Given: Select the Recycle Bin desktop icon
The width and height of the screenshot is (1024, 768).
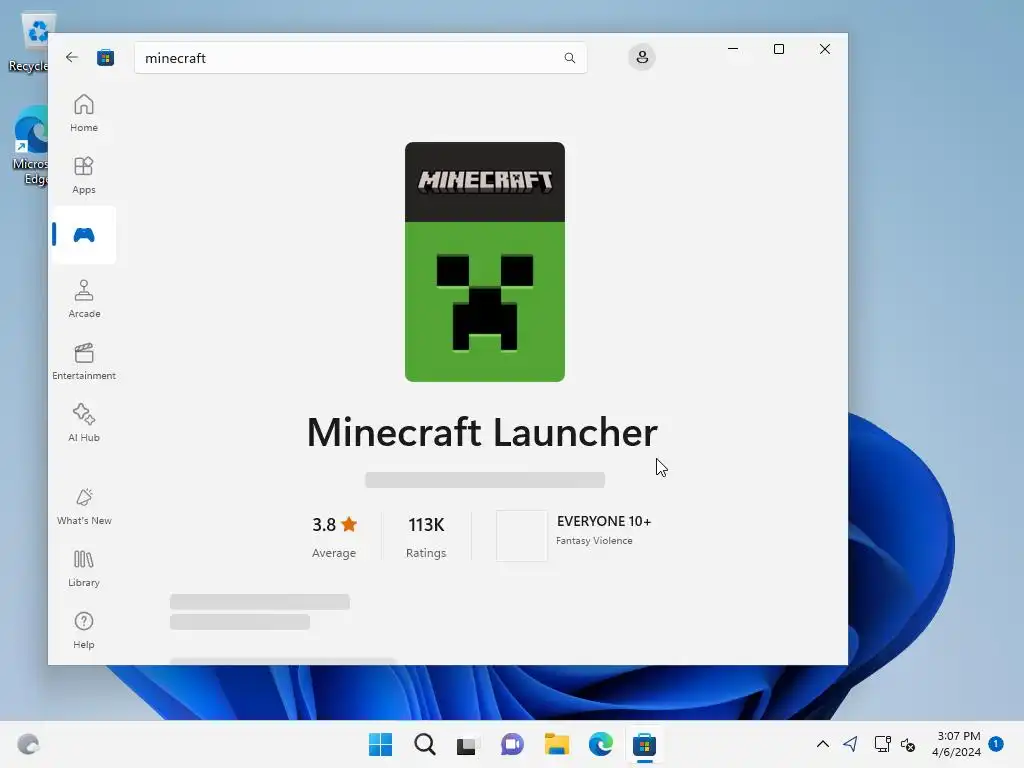Looking at the screenshot, I should click(29, 42).
